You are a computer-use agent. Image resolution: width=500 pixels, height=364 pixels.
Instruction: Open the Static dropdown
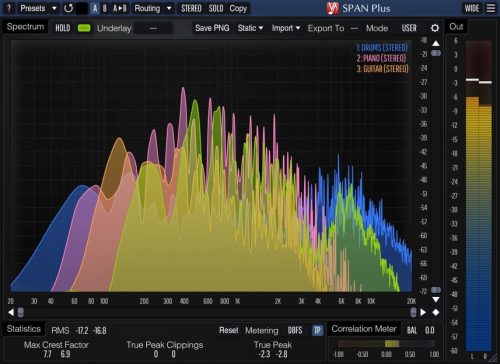[250, 28]
